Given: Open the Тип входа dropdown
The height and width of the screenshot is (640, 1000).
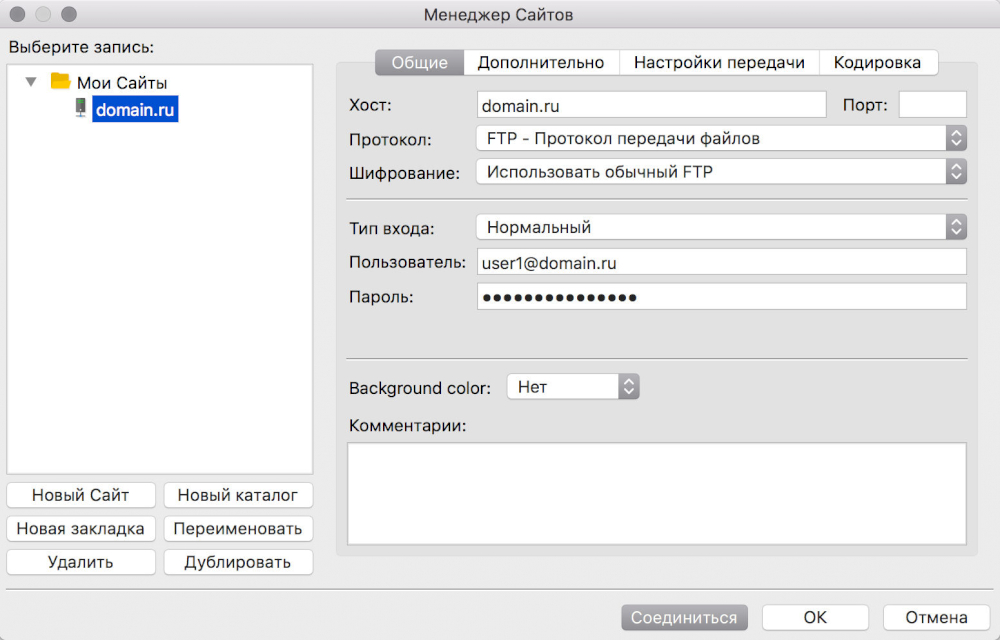Looking at the screenshot, I should pos(720,228).
